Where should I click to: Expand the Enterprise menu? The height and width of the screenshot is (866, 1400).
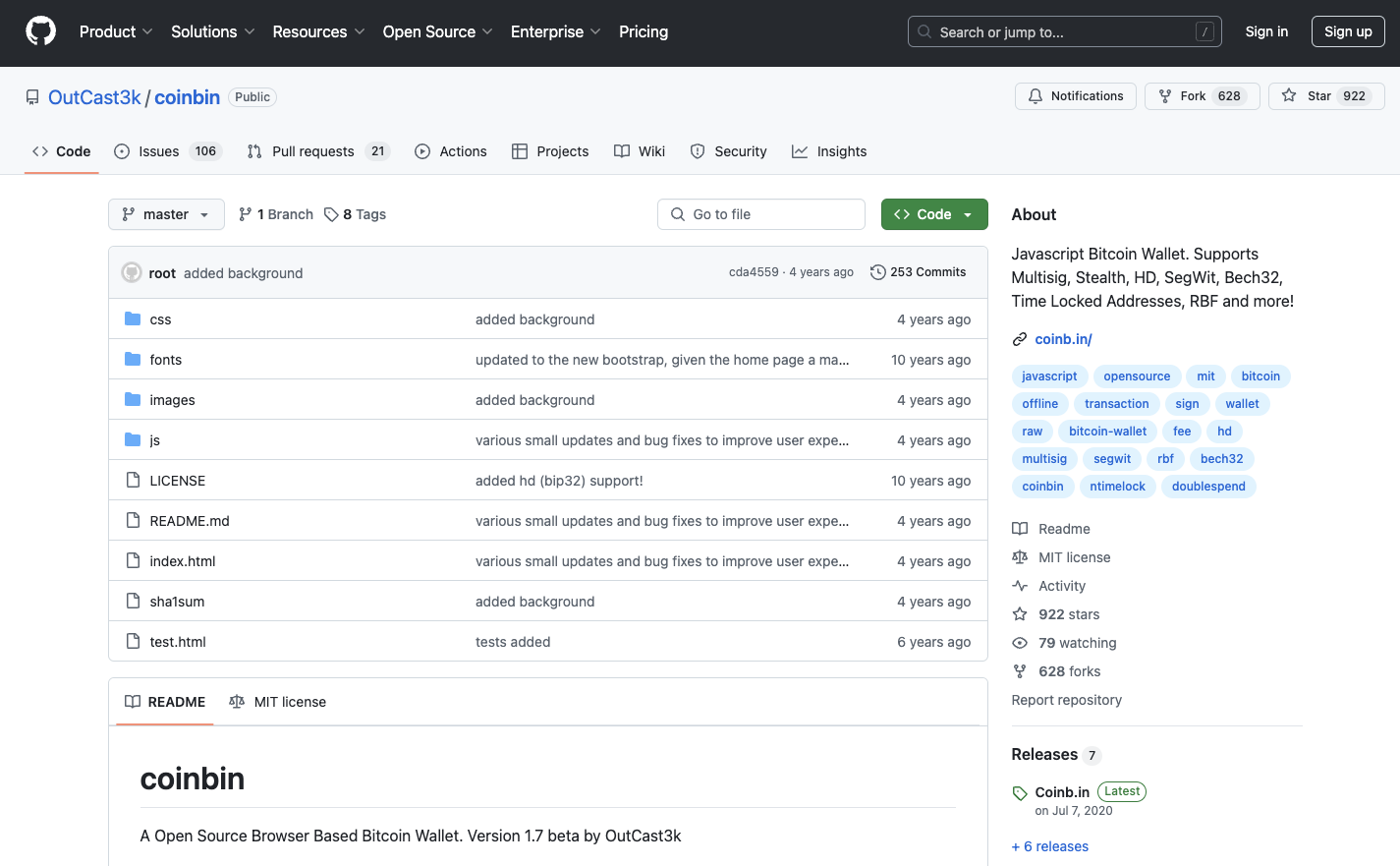pos(555,31)
